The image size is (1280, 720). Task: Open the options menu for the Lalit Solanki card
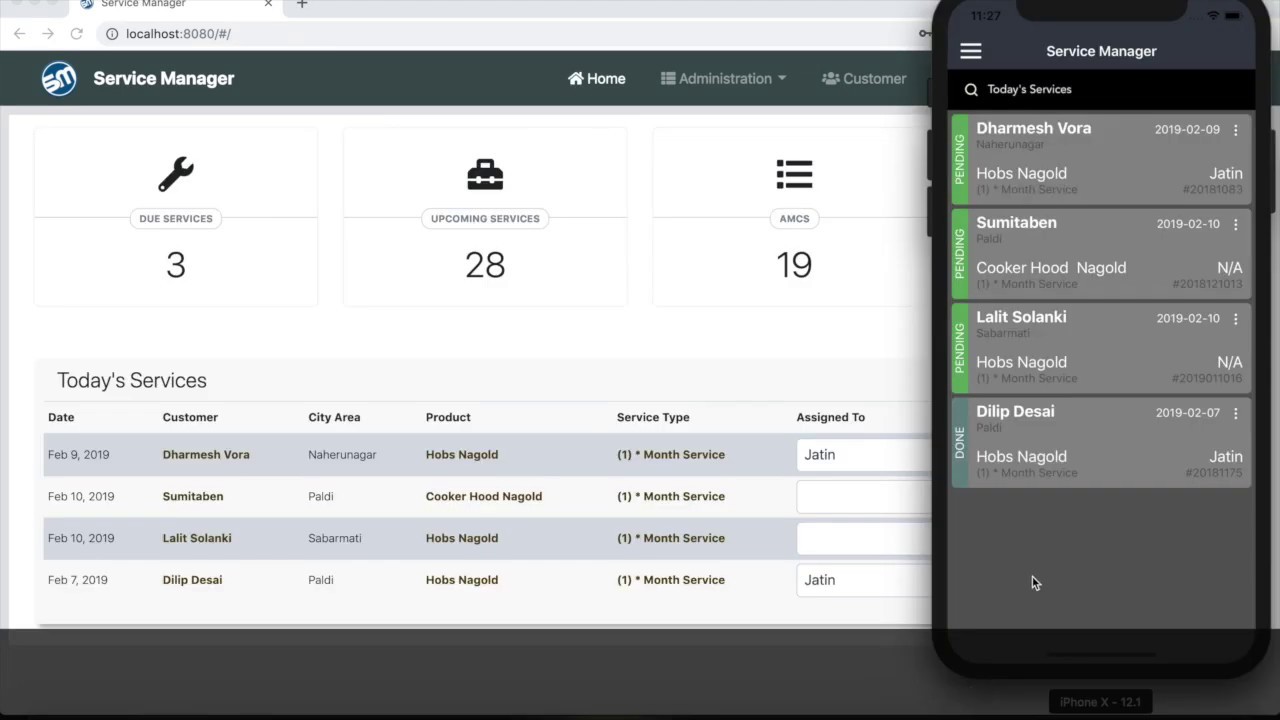[1236, 319]
